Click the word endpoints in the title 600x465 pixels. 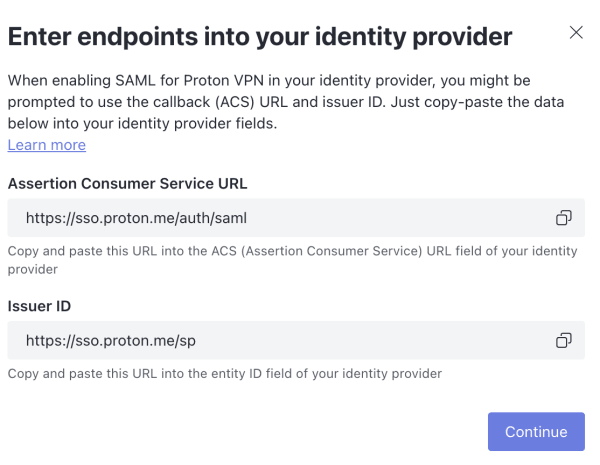coord(138,37)
